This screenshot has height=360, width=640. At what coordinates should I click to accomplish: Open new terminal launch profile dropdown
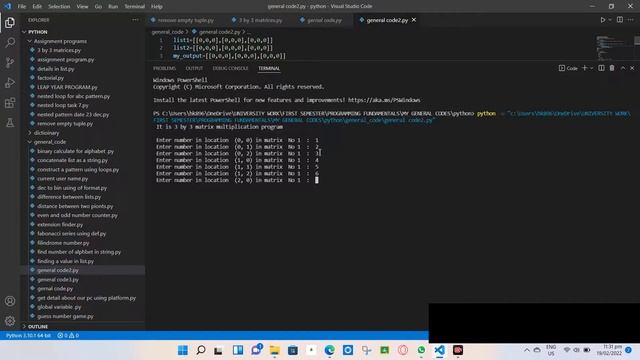[591, 68]
